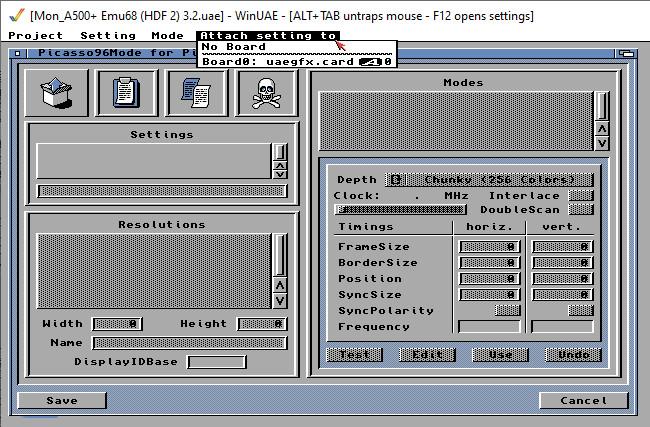
Task: Click the vertical BorderSize field
Action: (x=563, y=262)
